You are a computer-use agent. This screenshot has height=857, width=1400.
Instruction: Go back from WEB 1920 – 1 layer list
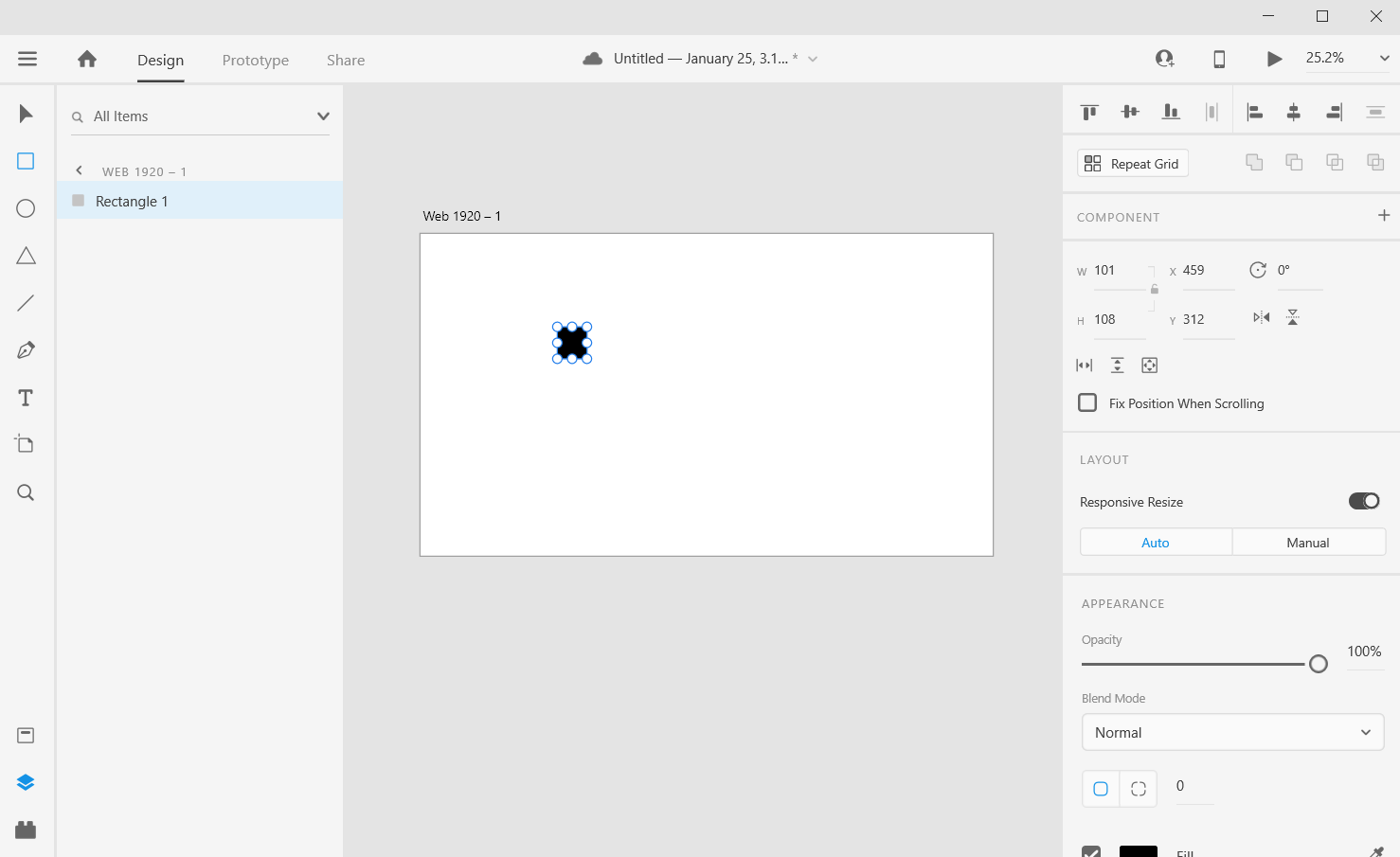(80, 170)
